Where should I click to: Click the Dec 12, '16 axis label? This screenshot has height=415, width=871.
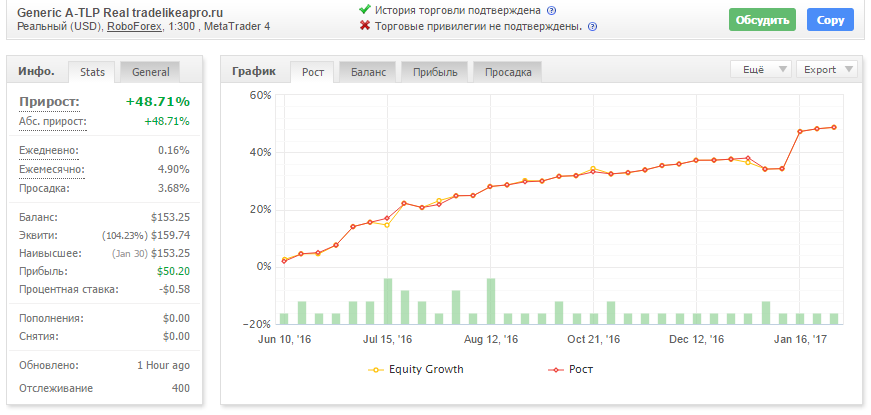(697, 339)
